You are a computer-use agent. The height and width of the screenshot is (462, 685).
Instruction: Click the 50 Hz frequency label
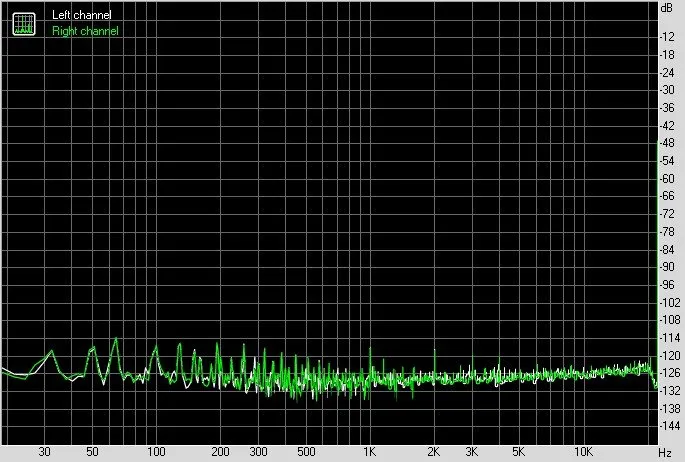(x=92, y=452)
